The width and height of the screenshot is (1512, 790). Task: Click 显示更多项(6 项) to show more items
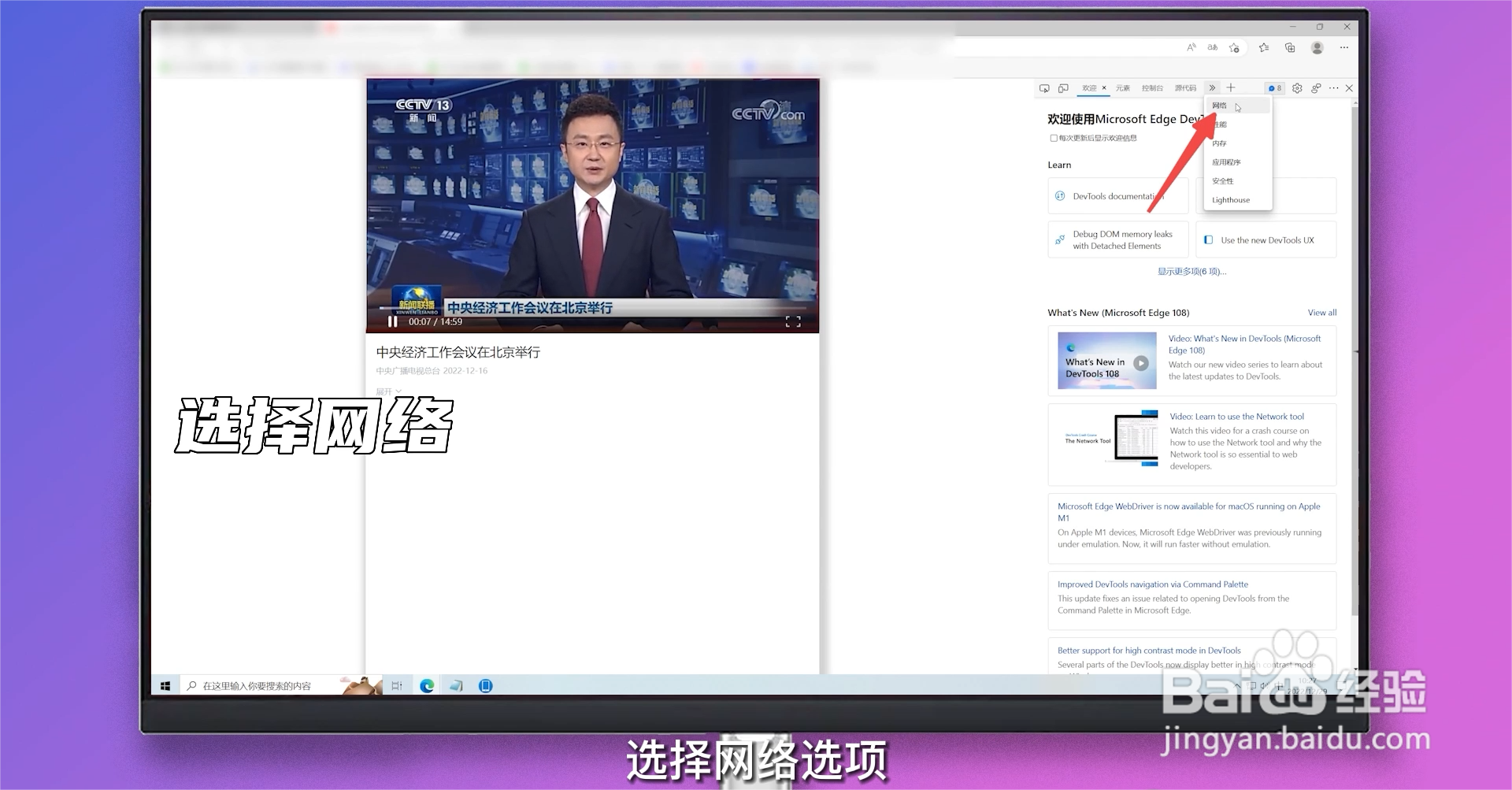[x=1191, y=271]
